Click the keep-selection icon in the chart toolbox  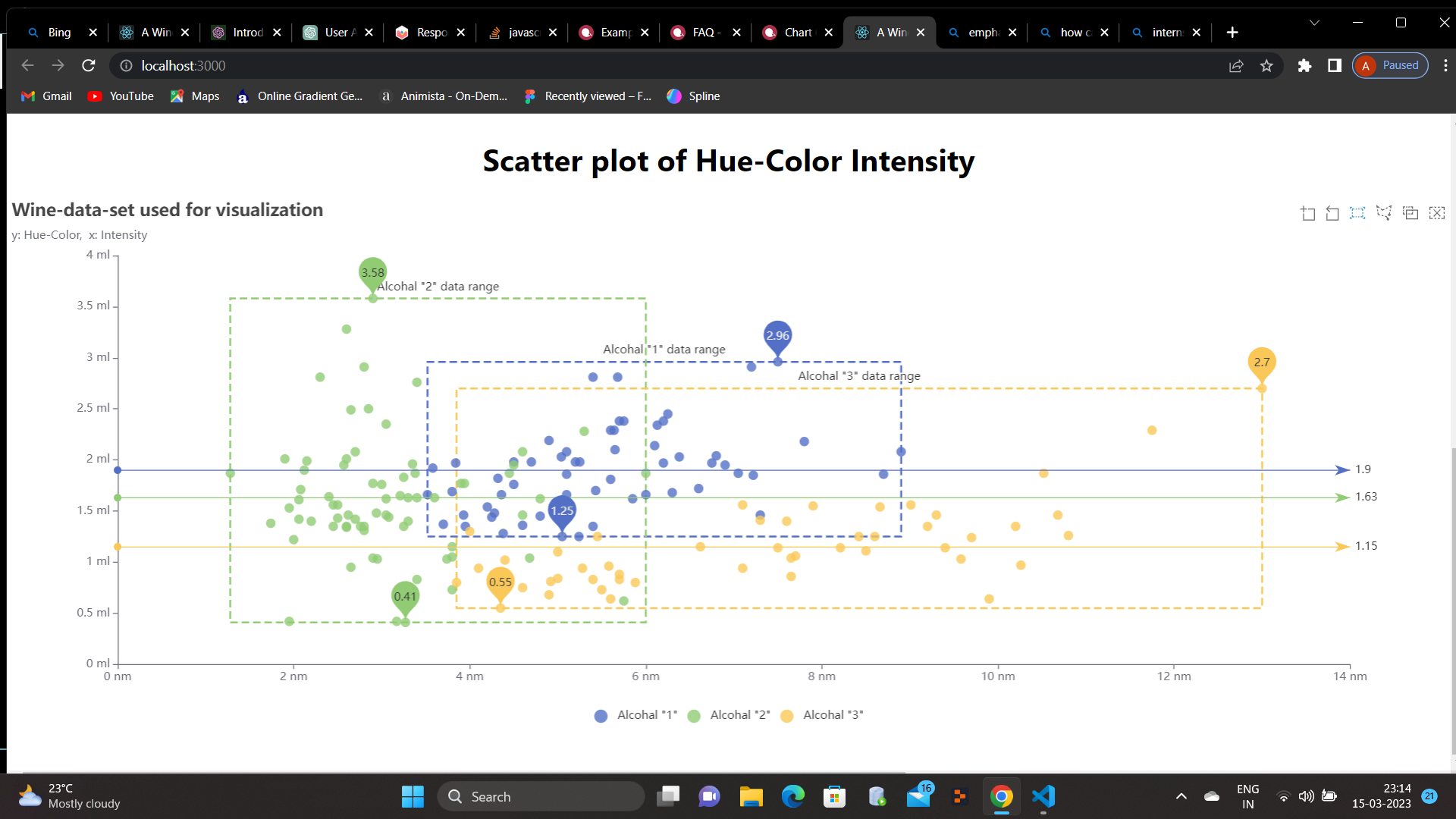point(1411,213)
